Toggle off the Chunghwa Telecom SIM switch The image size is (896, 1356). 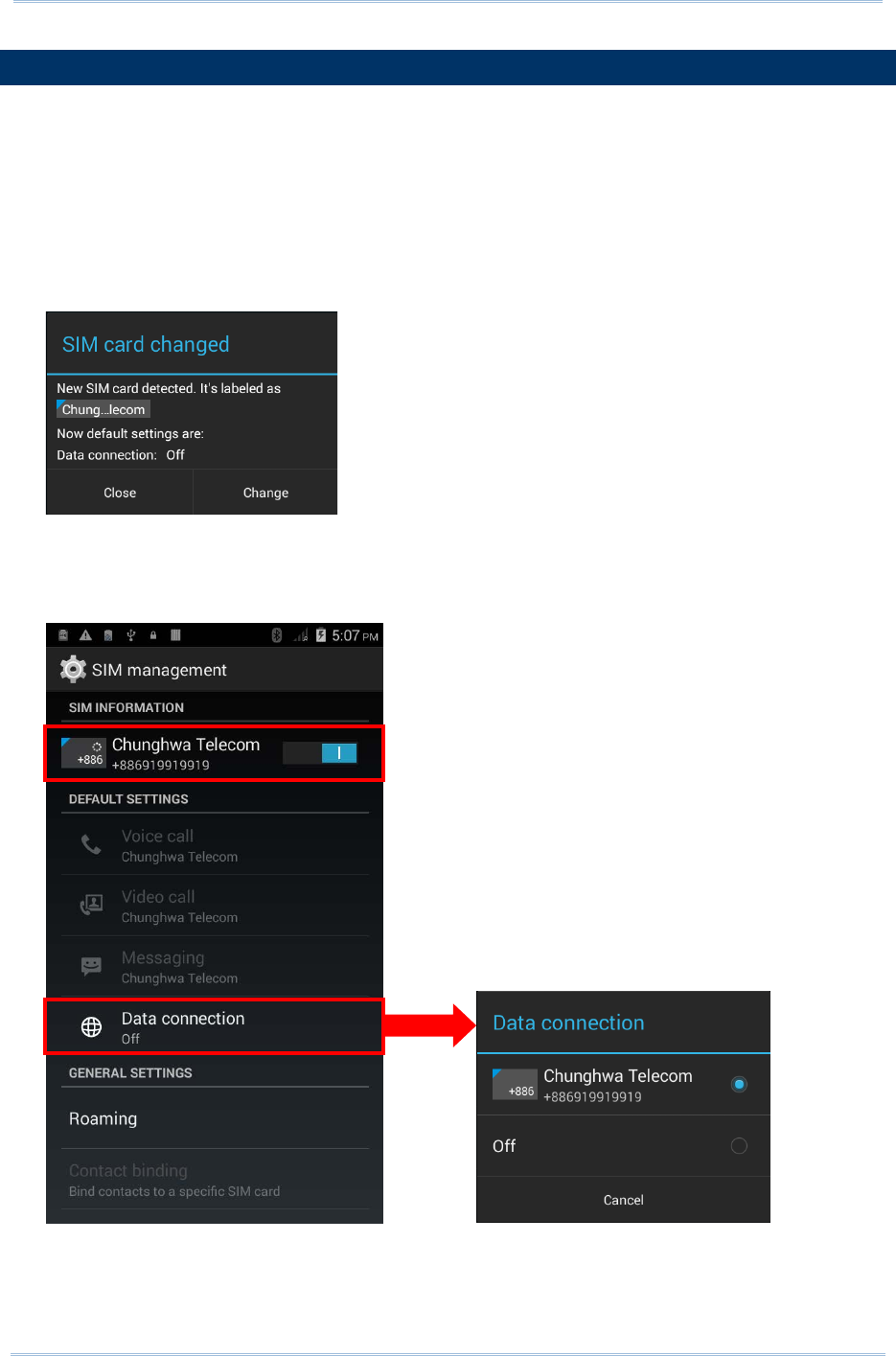320,753
